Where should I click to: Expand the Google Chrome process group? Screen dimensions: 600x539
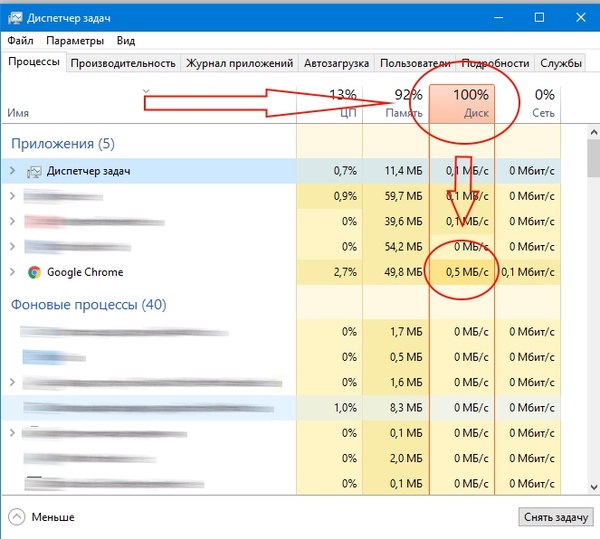pyautogui.click(x=12, y=272)
